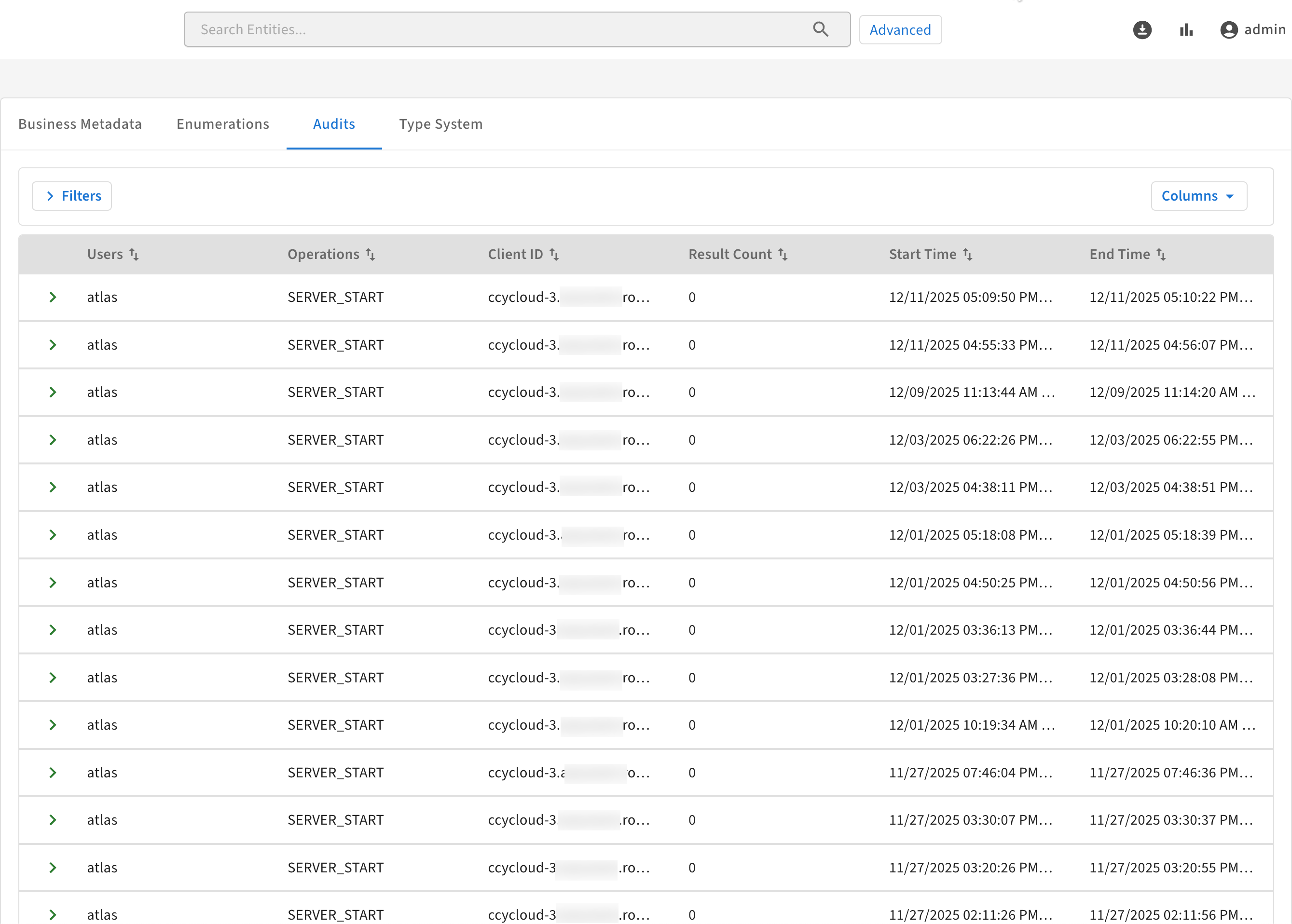Screen dimensions: 1292x924
Task: Open the downloads icon in header
Action: (x=1142, y=29)
